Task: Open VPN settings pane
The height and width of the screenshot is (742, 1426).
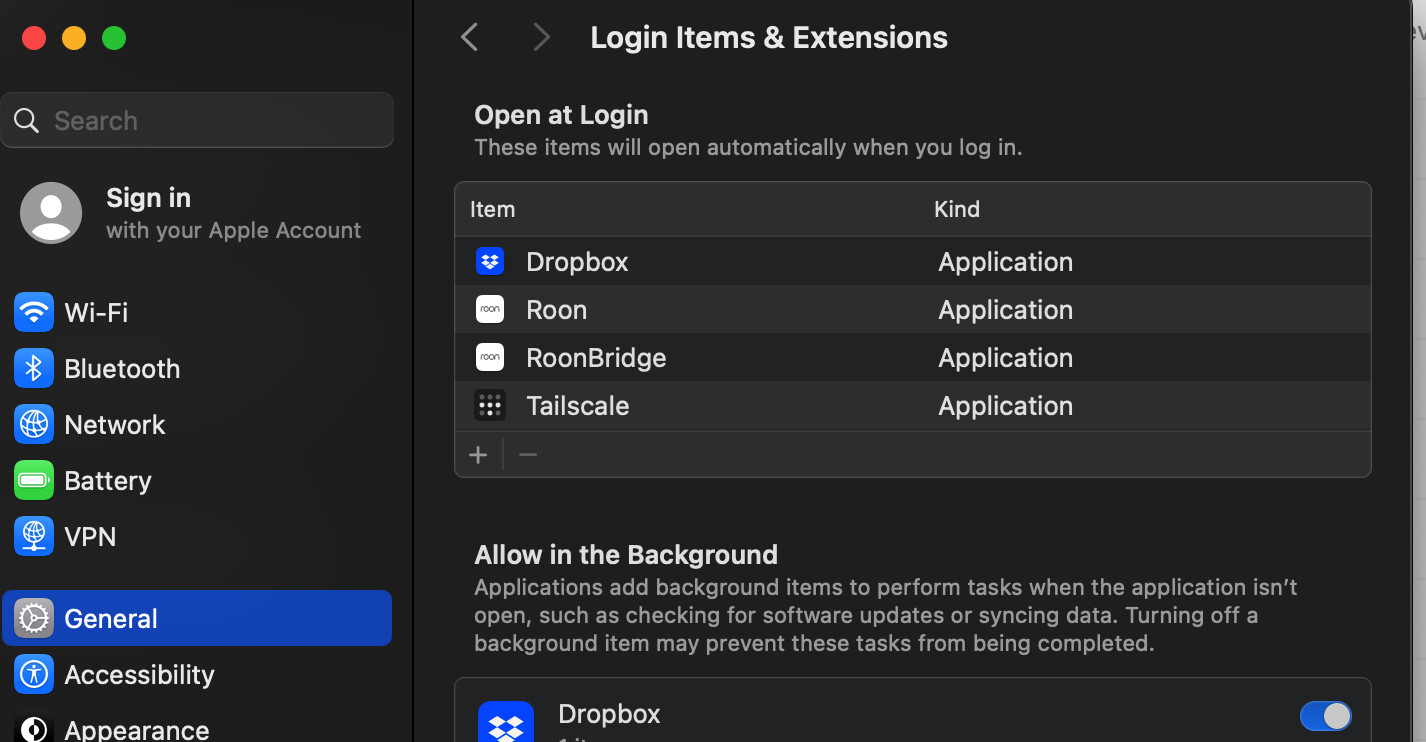Action: pos(197,536)
